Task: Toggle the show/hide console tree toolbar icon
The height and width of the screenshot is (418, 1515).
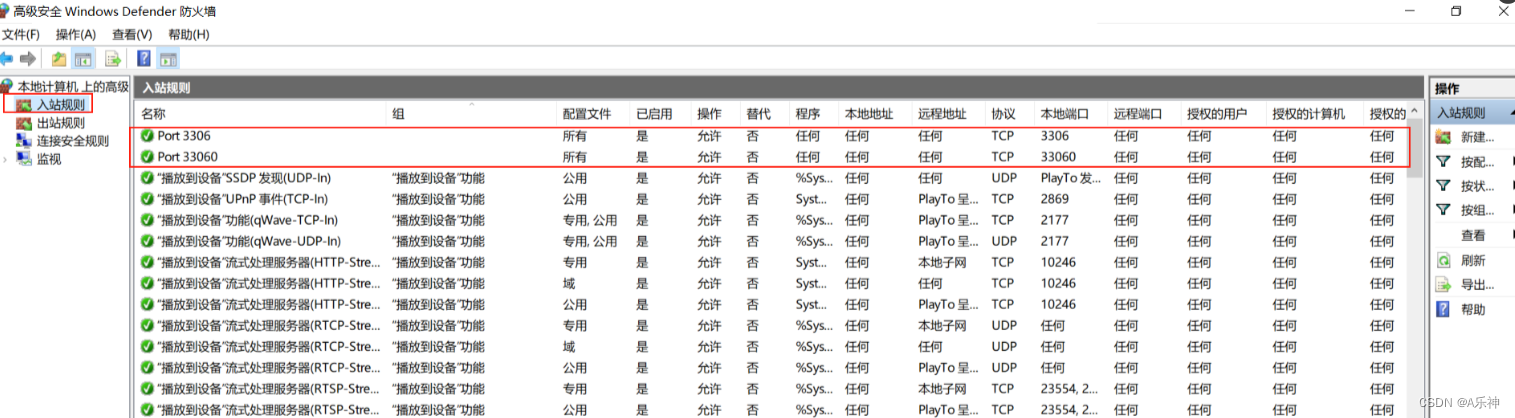Action: [83, 59]
